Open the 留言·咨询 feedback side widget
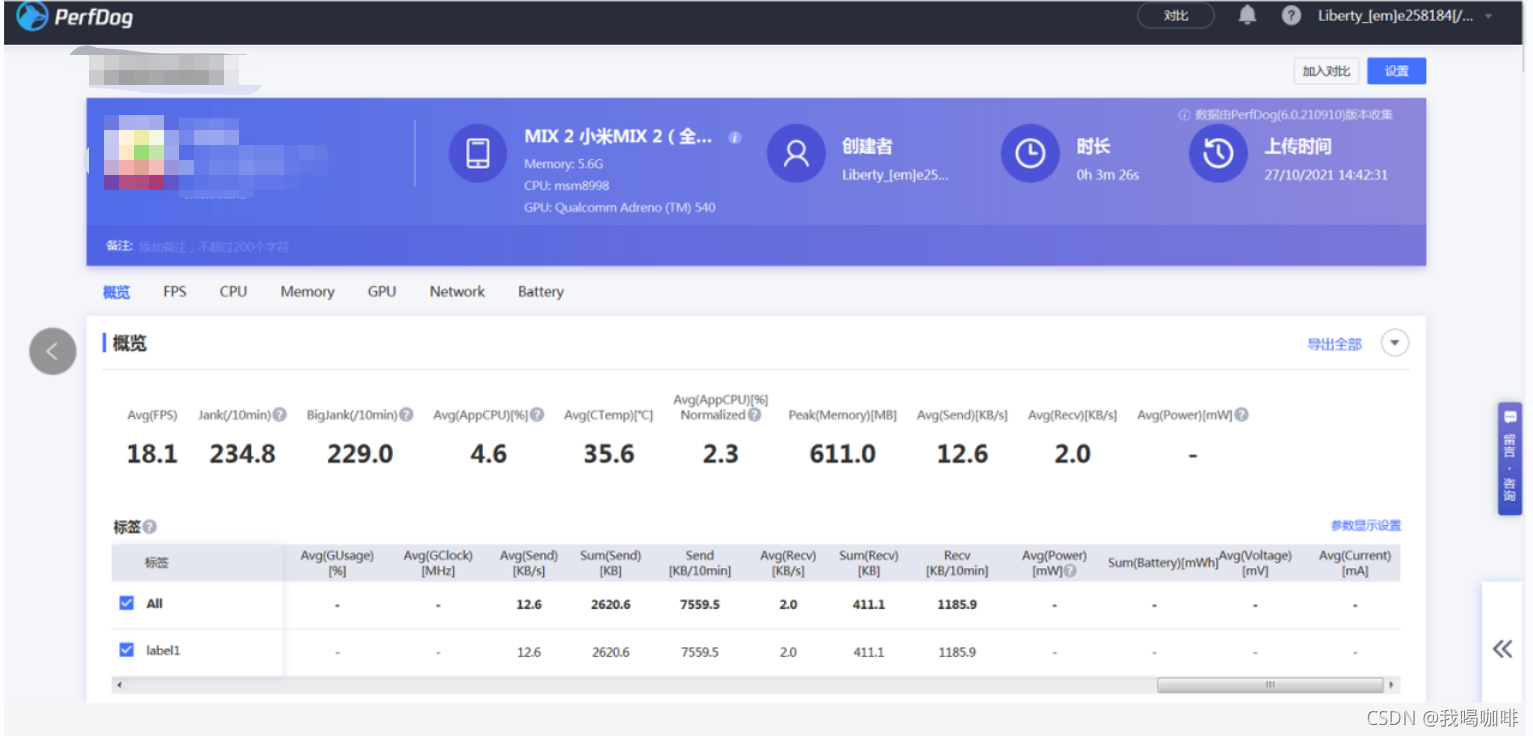1533x736 pixels. pyautogui.click(x=1509, y=459)
